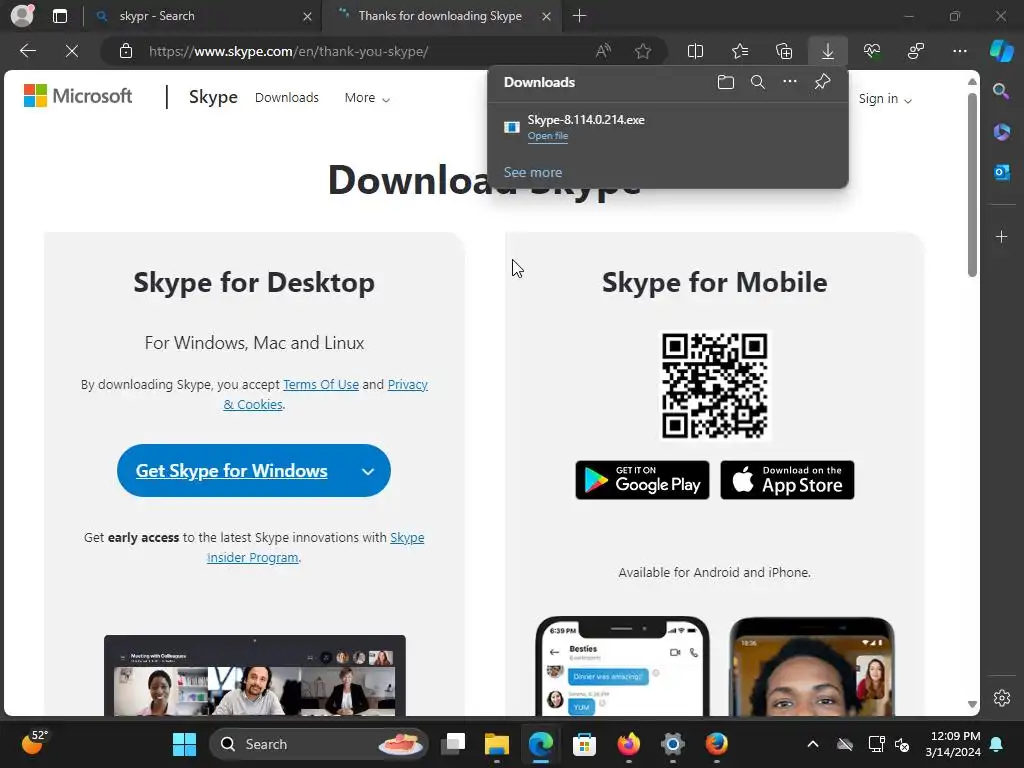The height and width of the screenshot is (768, 1024).
Task: Open Edge Settings and more menu
Action: (960, 51)
